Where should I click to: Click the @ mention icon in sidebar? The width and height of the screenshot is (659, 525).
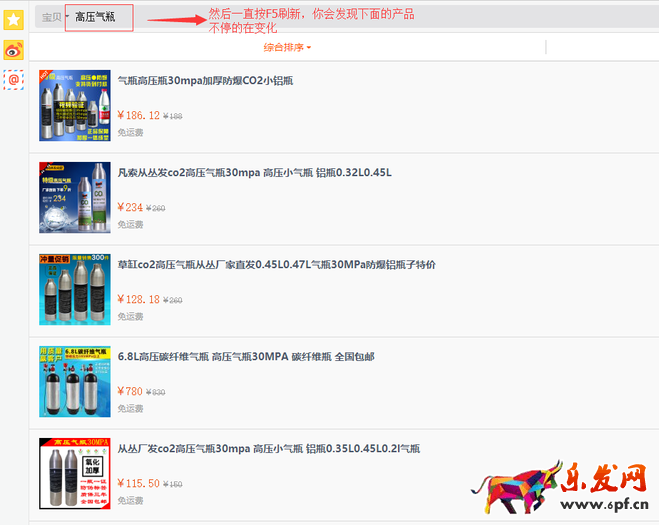coord(13,79)
